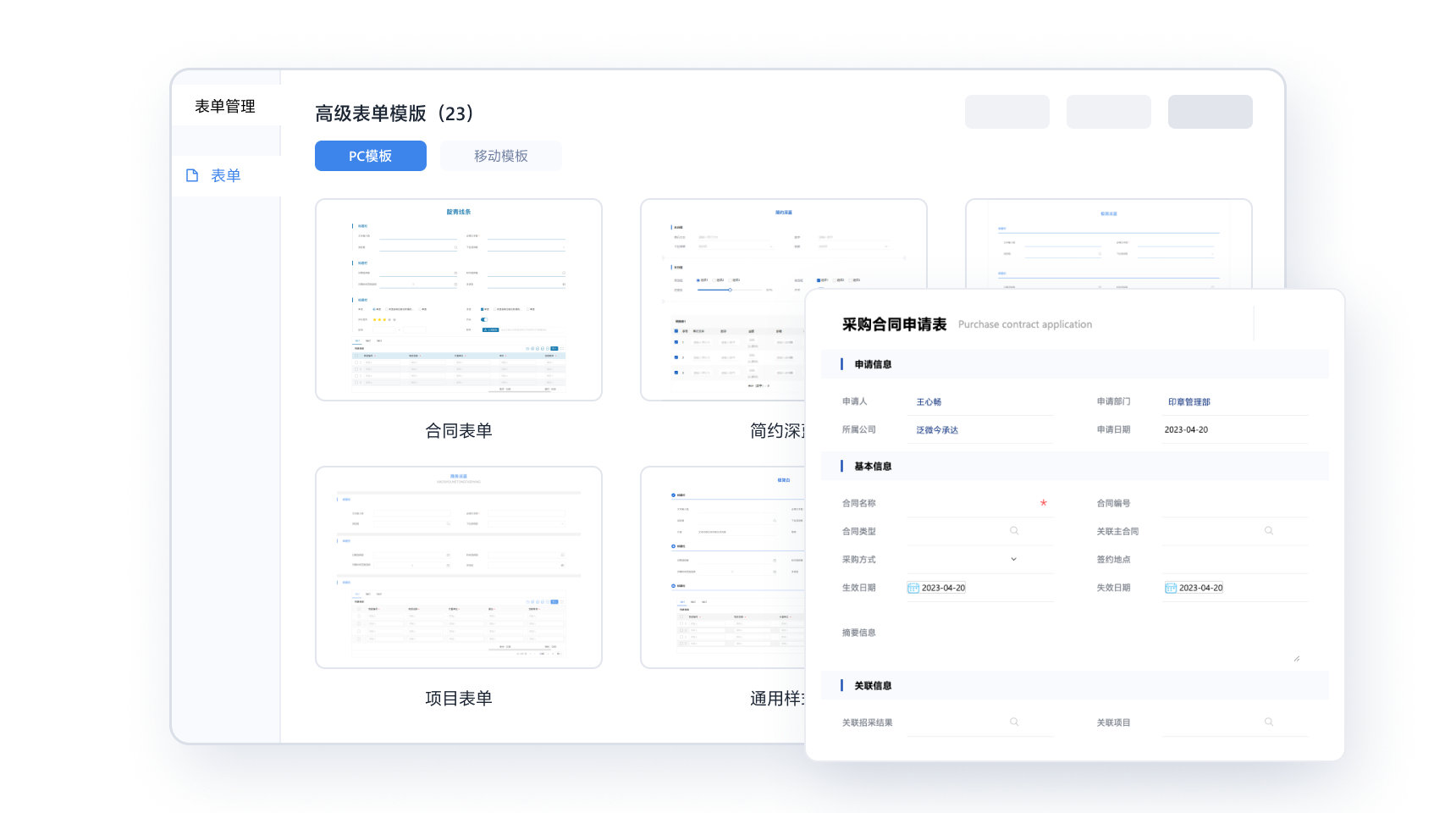Click the first gray placeholder button in header
Image resolution: width=1456 pixels, height=813 pixels.
(1007, 112)
